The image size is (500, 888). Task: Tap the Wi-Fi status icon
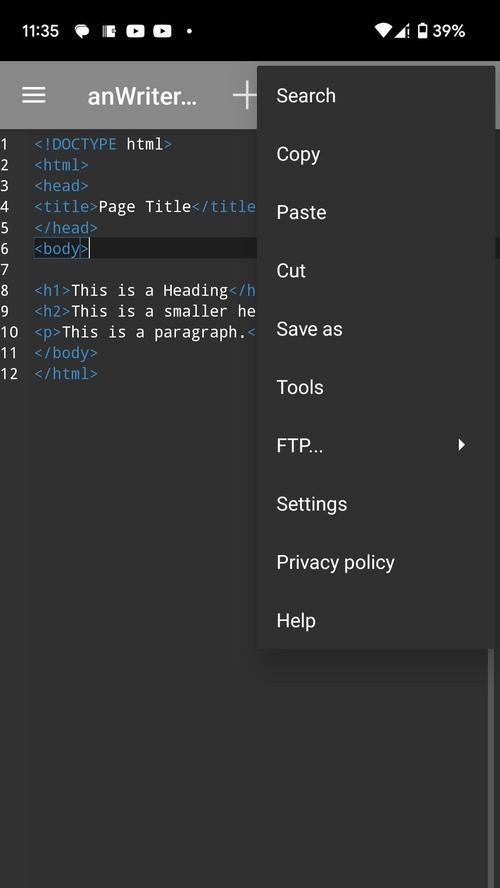(x=383, y=31)
